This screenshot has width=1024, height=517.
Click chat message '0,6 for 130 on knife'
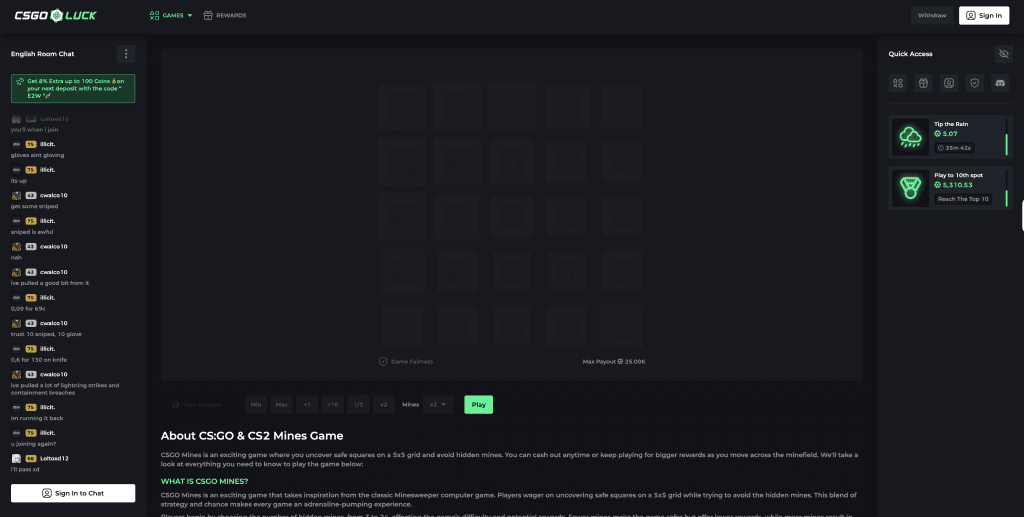pyautogui.click(x=39, y=360)
